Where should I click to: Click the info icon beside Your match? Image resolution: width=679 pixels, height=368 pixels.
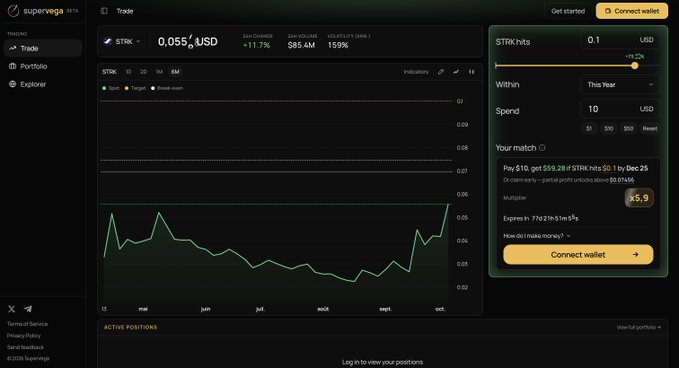[x=542, y=148]
